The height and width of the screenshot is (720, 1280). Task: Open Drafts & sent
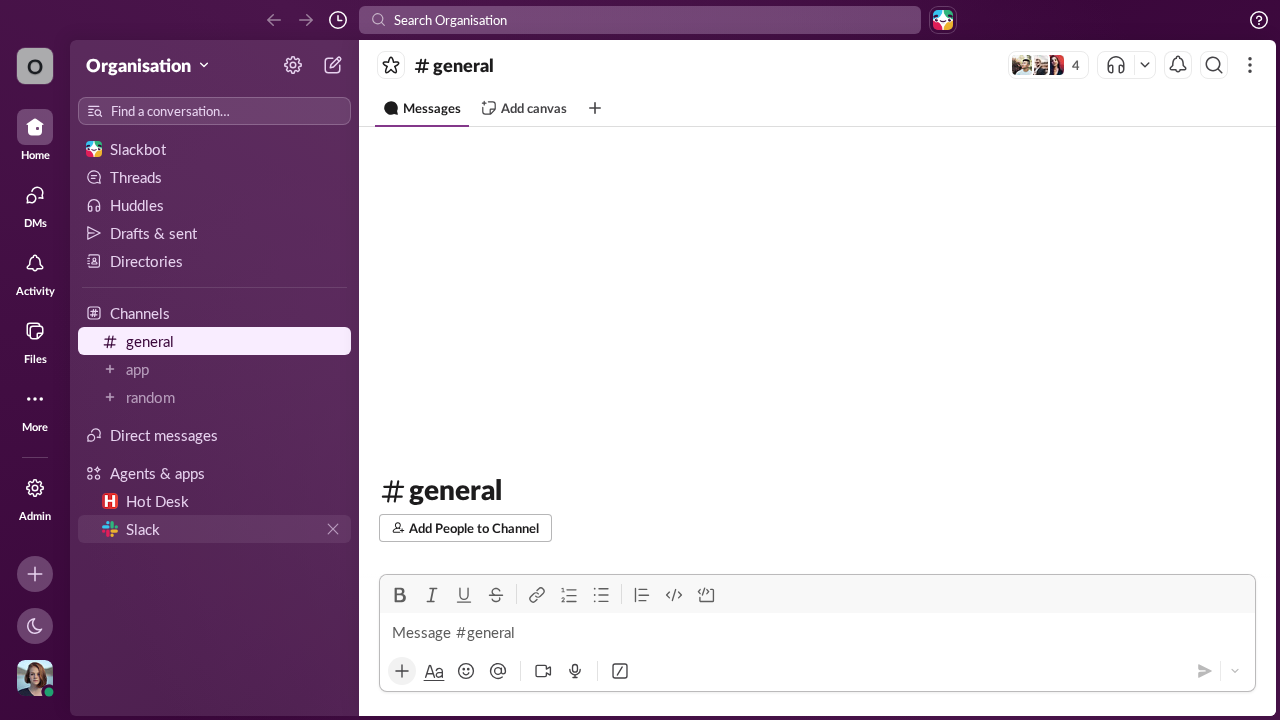point(214,233)
